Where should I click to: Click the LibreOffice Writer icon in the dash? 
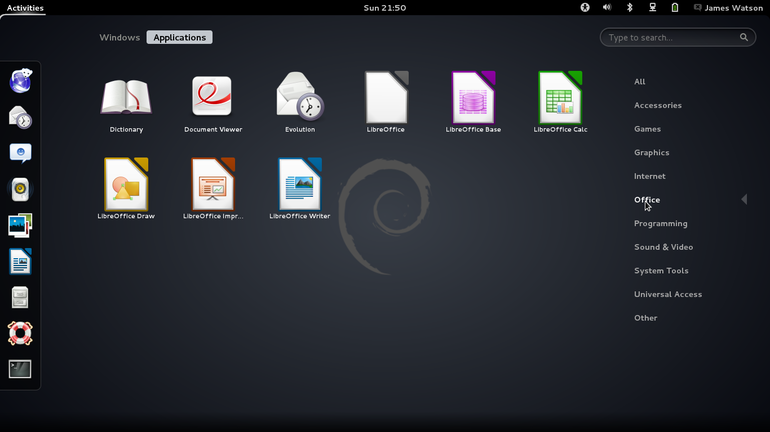click(20, 261)
